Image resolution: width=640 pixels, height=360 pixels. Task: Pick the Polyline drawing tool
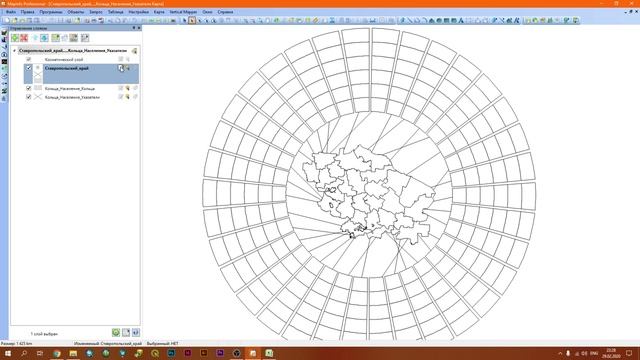click(417, 20)
